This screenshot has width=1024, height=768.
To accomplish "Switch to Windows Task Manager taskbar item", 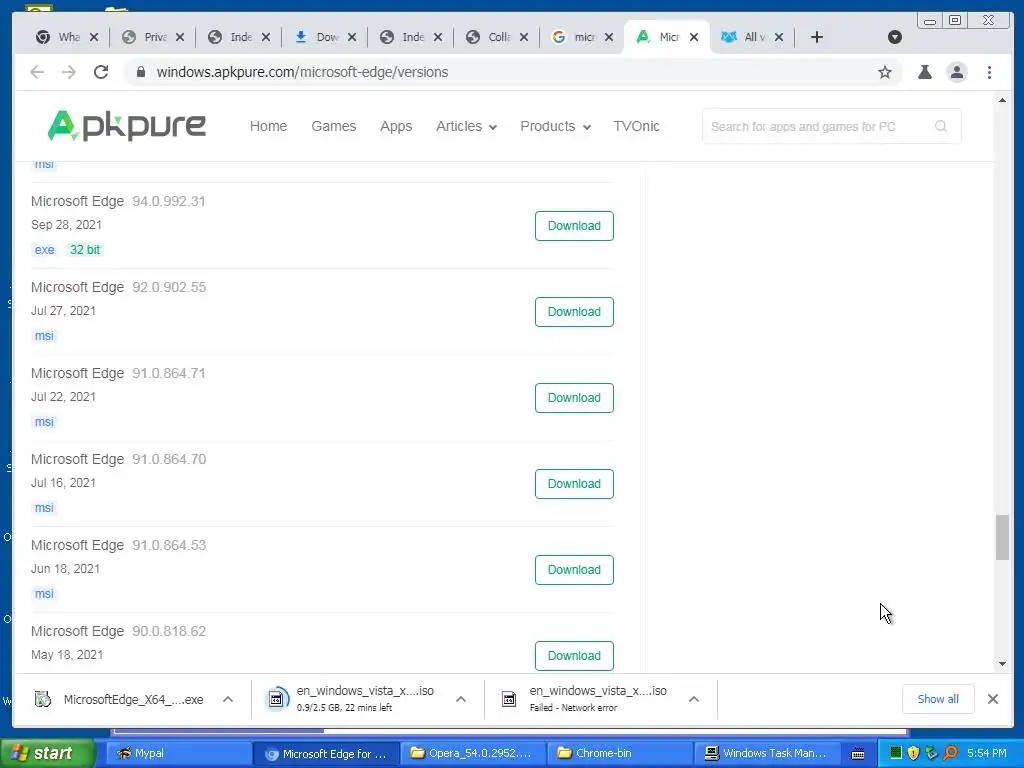I will pos(767,753).
